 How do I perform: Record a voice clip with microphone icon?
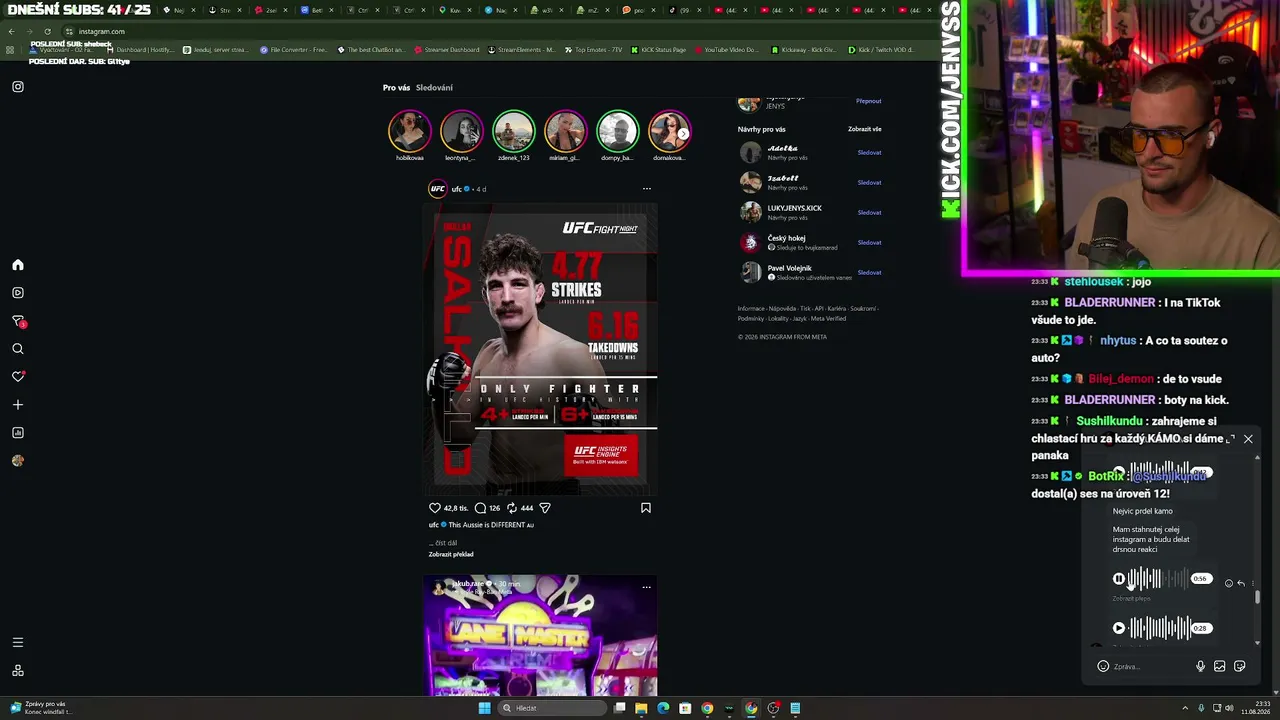(1200, 666)
